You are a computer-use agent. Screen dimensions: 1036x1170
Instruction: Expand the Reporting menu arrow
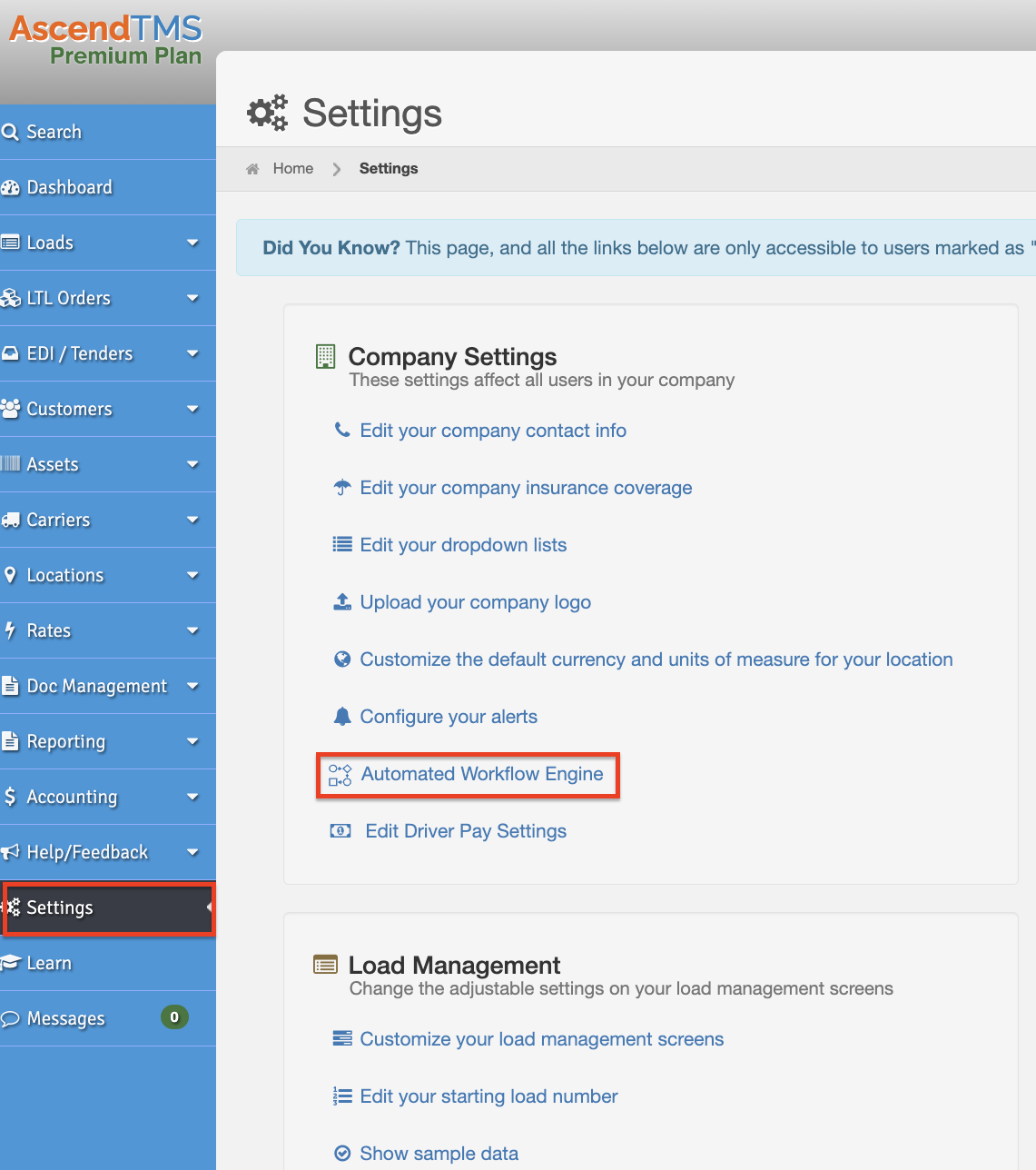pyautogui.click(x=192, y=741)
